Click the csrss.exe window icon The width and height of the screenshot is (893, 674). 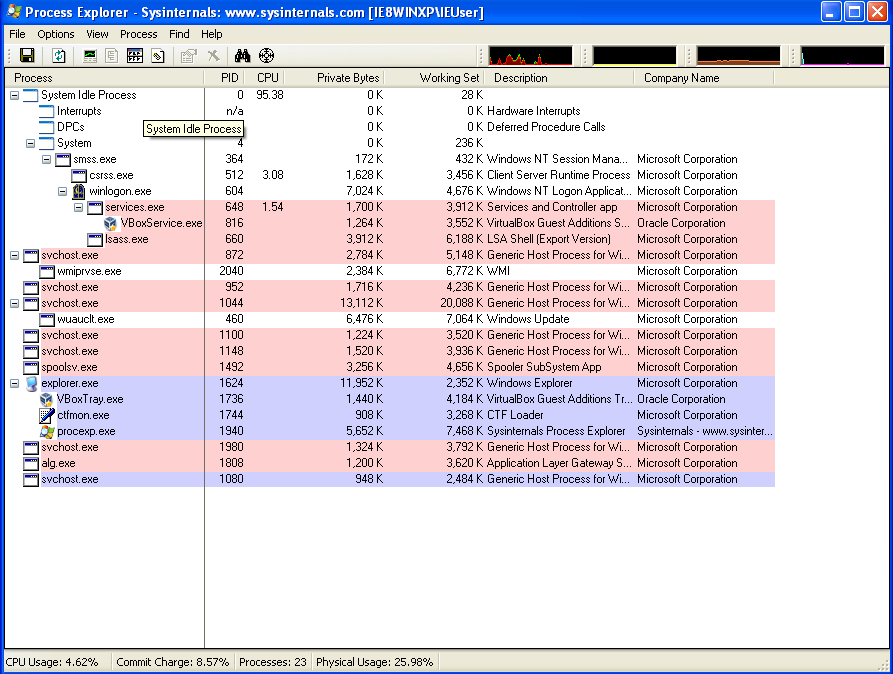click(x=79, y=175)
